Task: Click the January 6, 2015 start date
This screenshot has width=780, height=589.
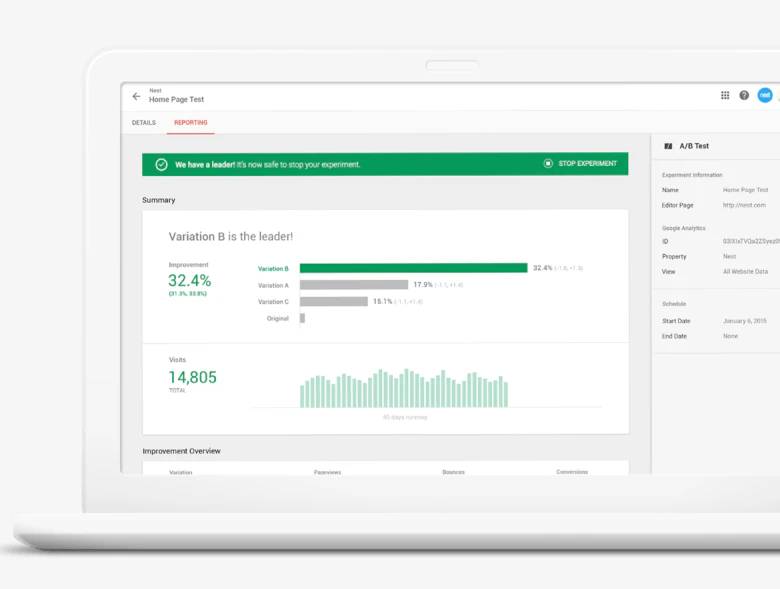Action: point(745,321)
